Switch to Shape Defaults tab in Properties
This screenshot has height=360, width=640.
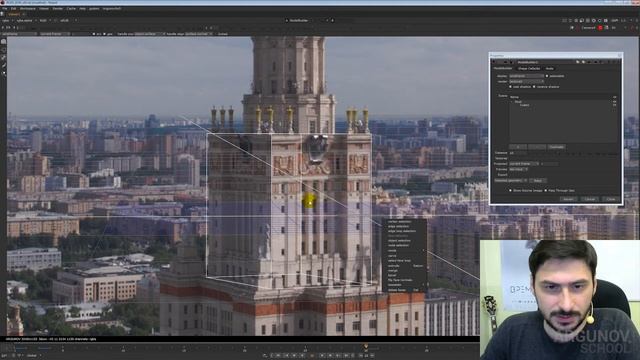coord(529,69)
